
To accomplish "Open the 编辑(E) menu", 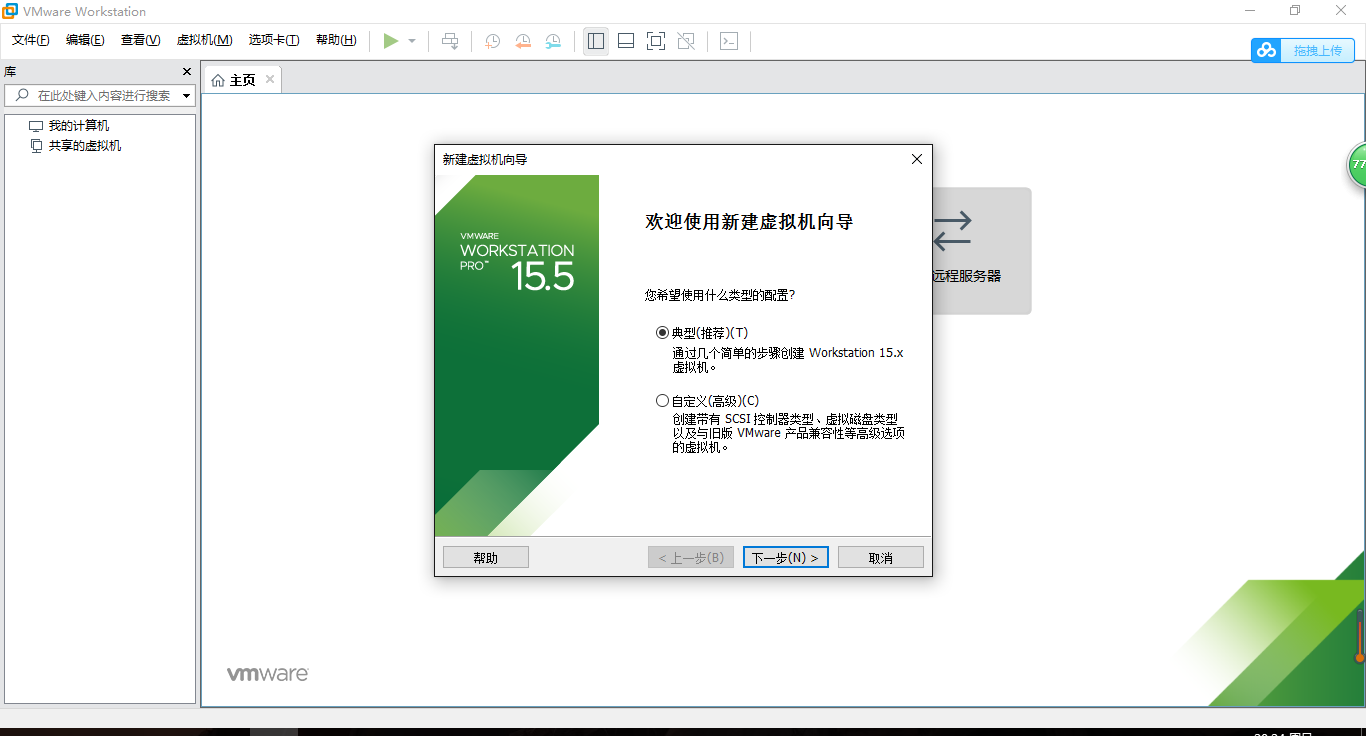I will (85, 40).
